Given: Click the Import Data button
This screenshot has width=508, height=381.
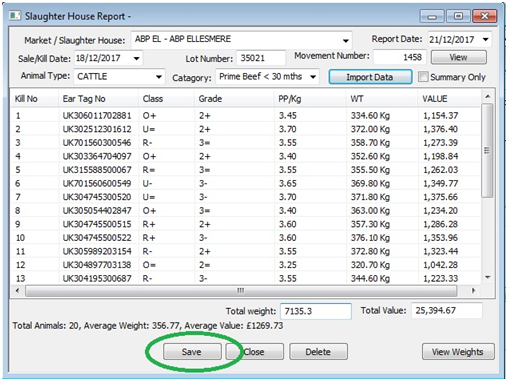Looking at the screenshot, I should 370,77.
